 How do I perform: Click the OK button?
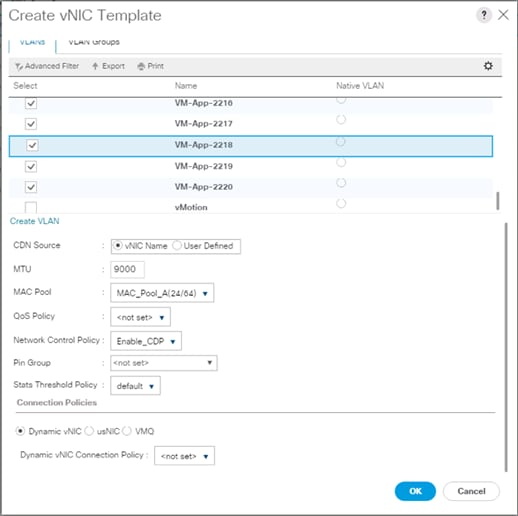pyautogui.click(x=415, y=491)
